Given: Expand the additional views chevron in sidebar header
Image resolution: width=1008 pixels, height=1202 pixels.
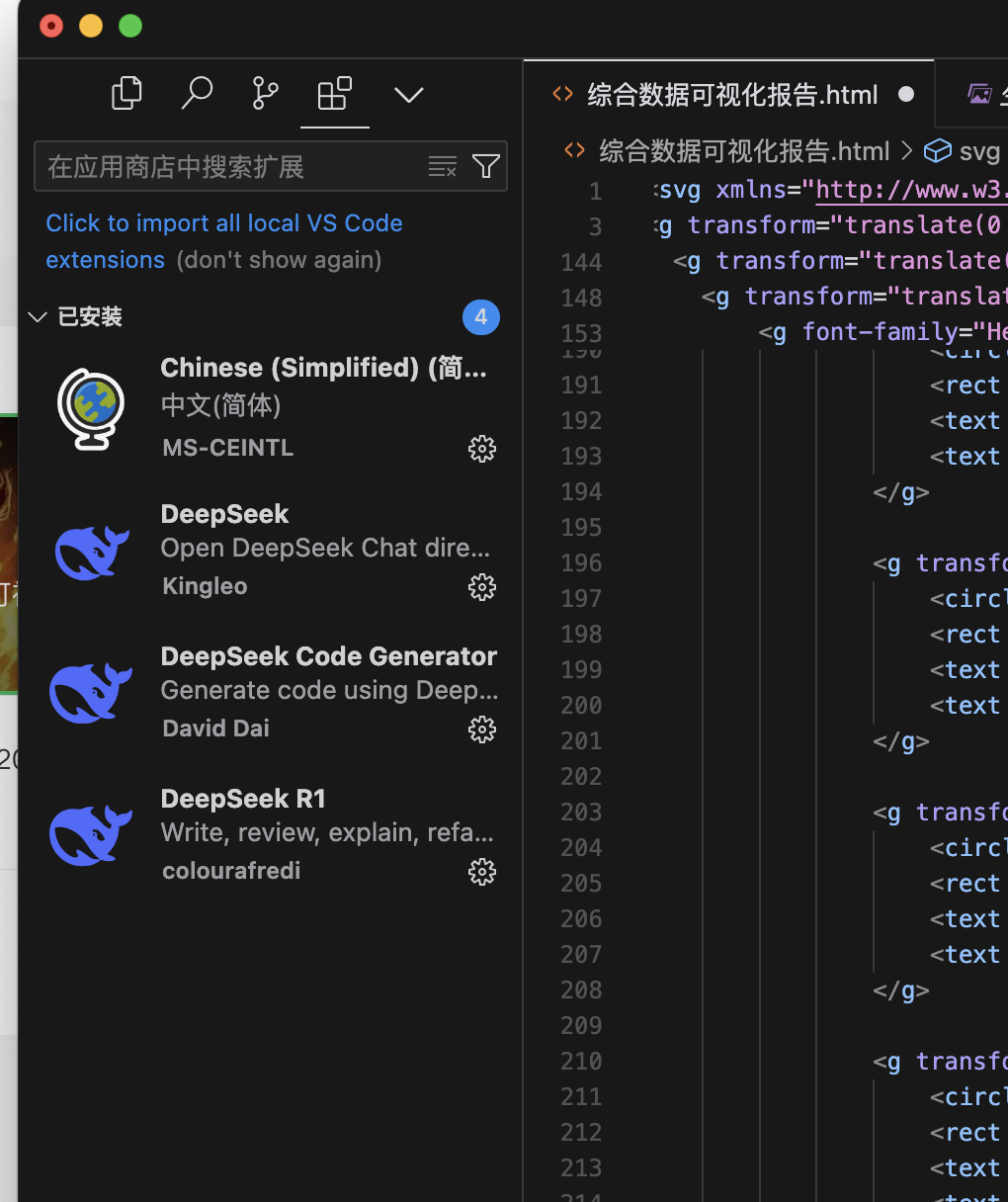Looking at the screenshot, I should [x=408, y=95].
